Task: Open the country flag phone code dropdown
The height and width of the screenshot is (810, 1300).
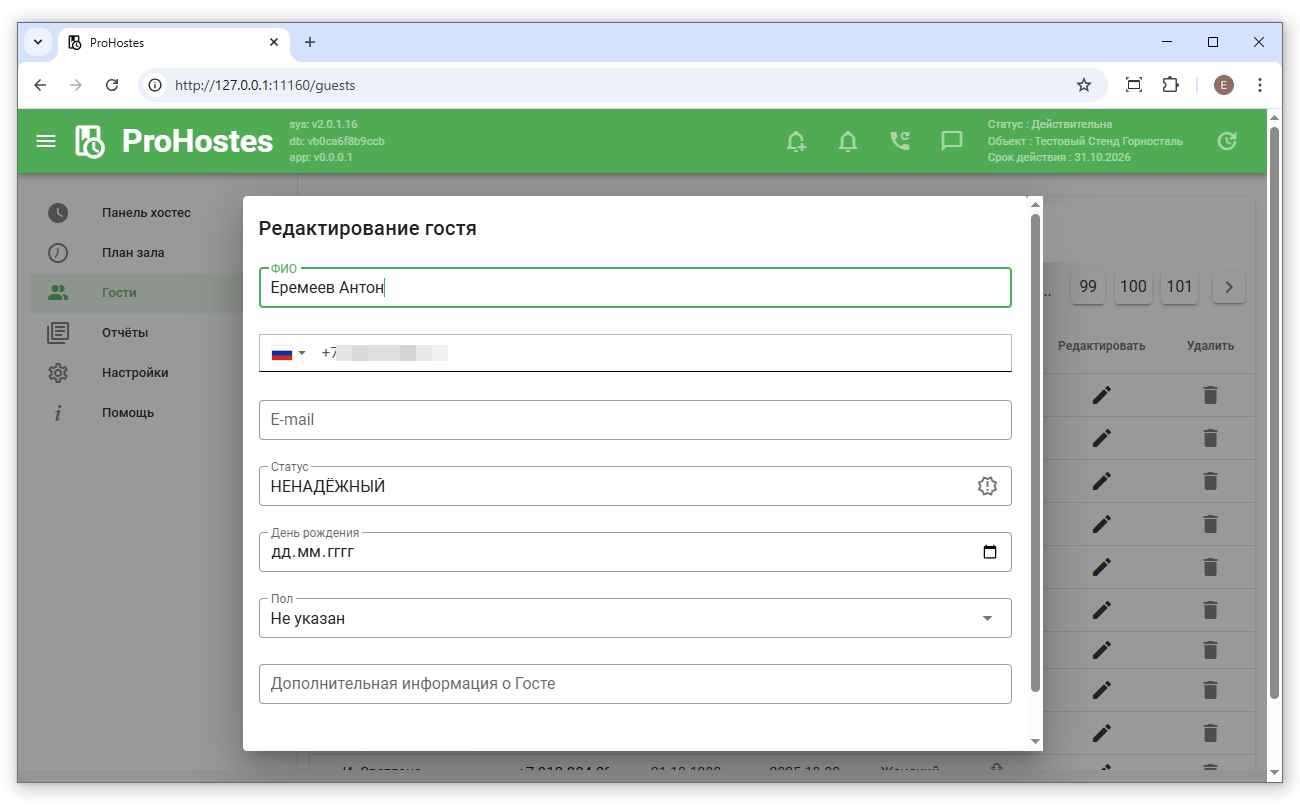Action: 288,353
